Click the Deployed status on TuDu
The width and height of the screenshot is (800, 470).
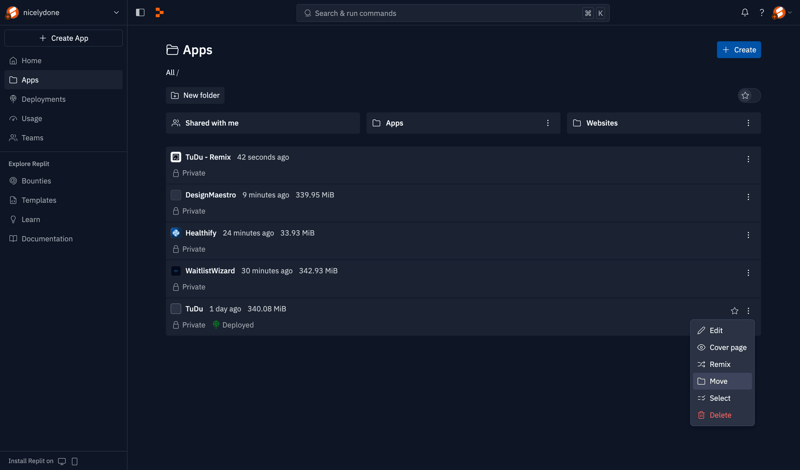[233, 325]
